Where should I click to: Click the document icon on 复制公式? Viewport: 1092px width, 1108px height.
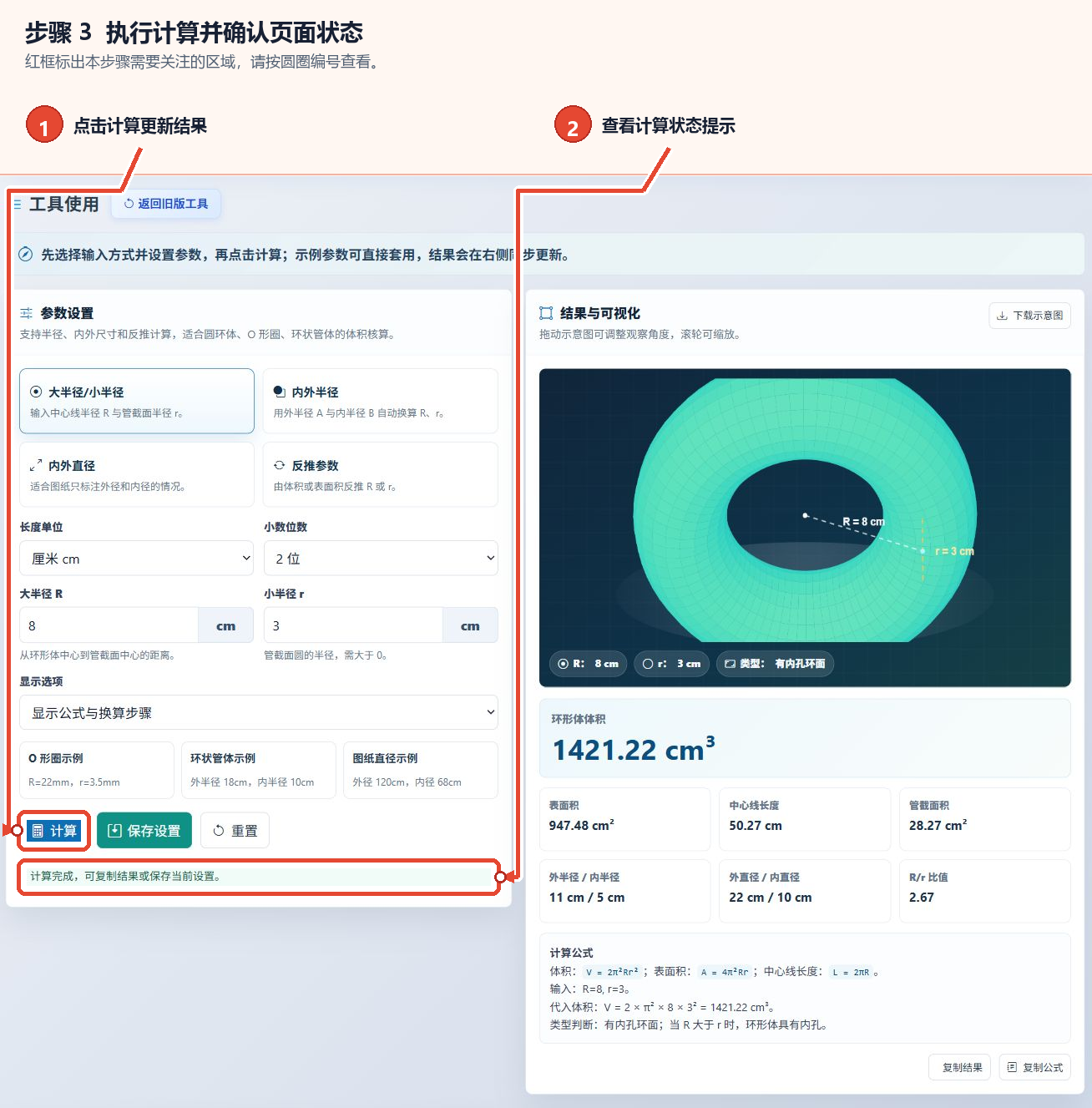[1012, 1067]
